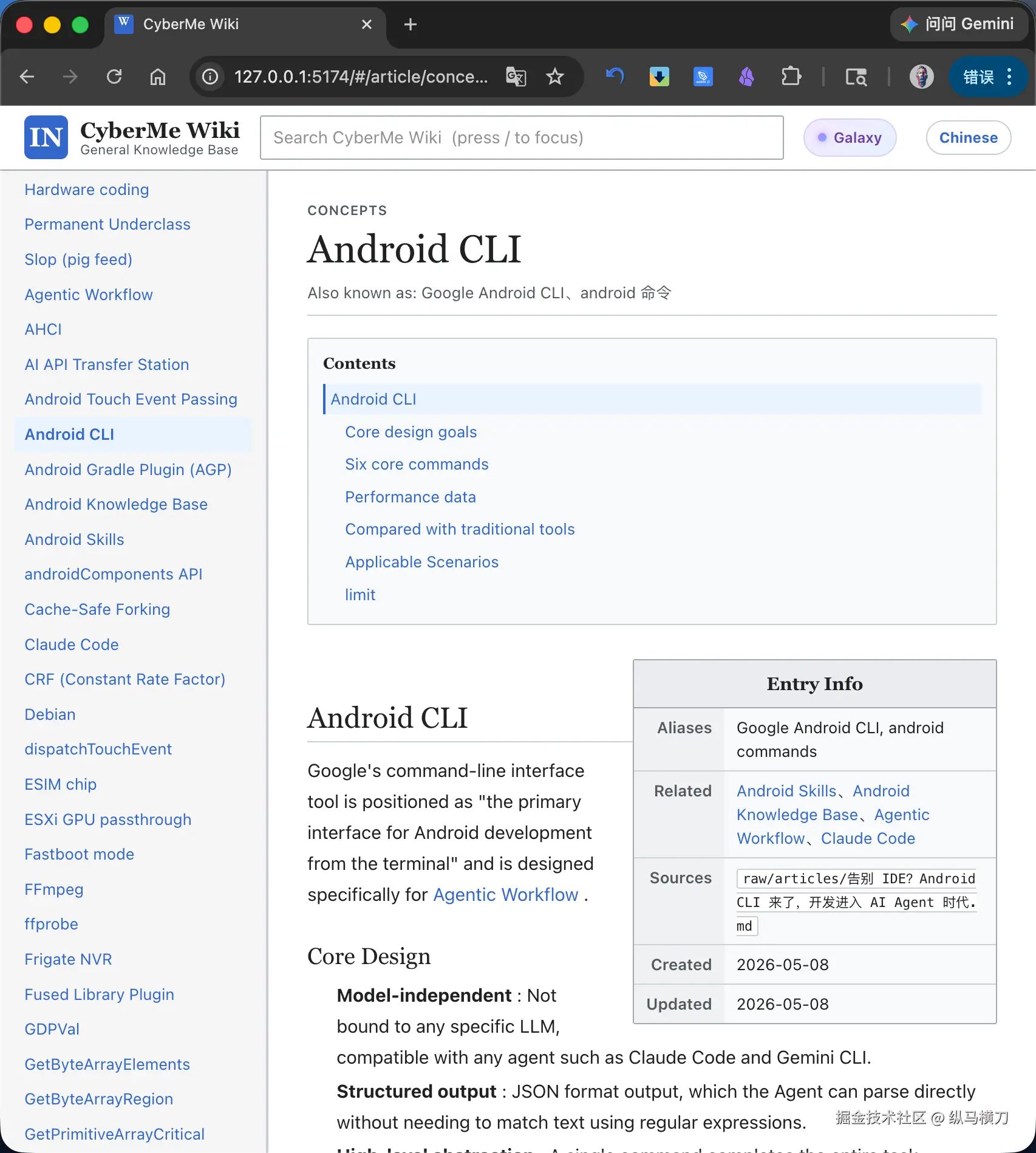
Task: Open GetByteArrayRegion article
Action: [x=99, y=1099]
